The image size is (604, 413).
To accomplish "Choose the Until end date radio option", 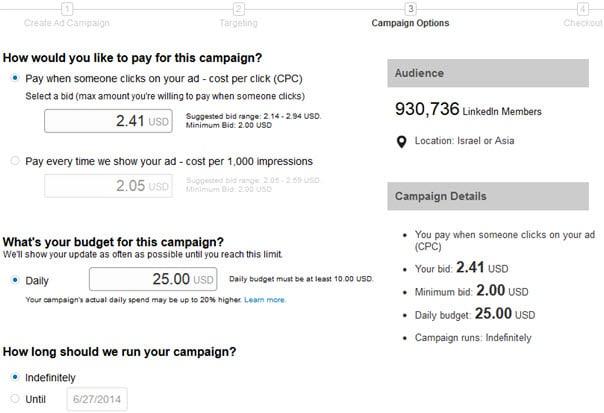I will click(15, 398).
